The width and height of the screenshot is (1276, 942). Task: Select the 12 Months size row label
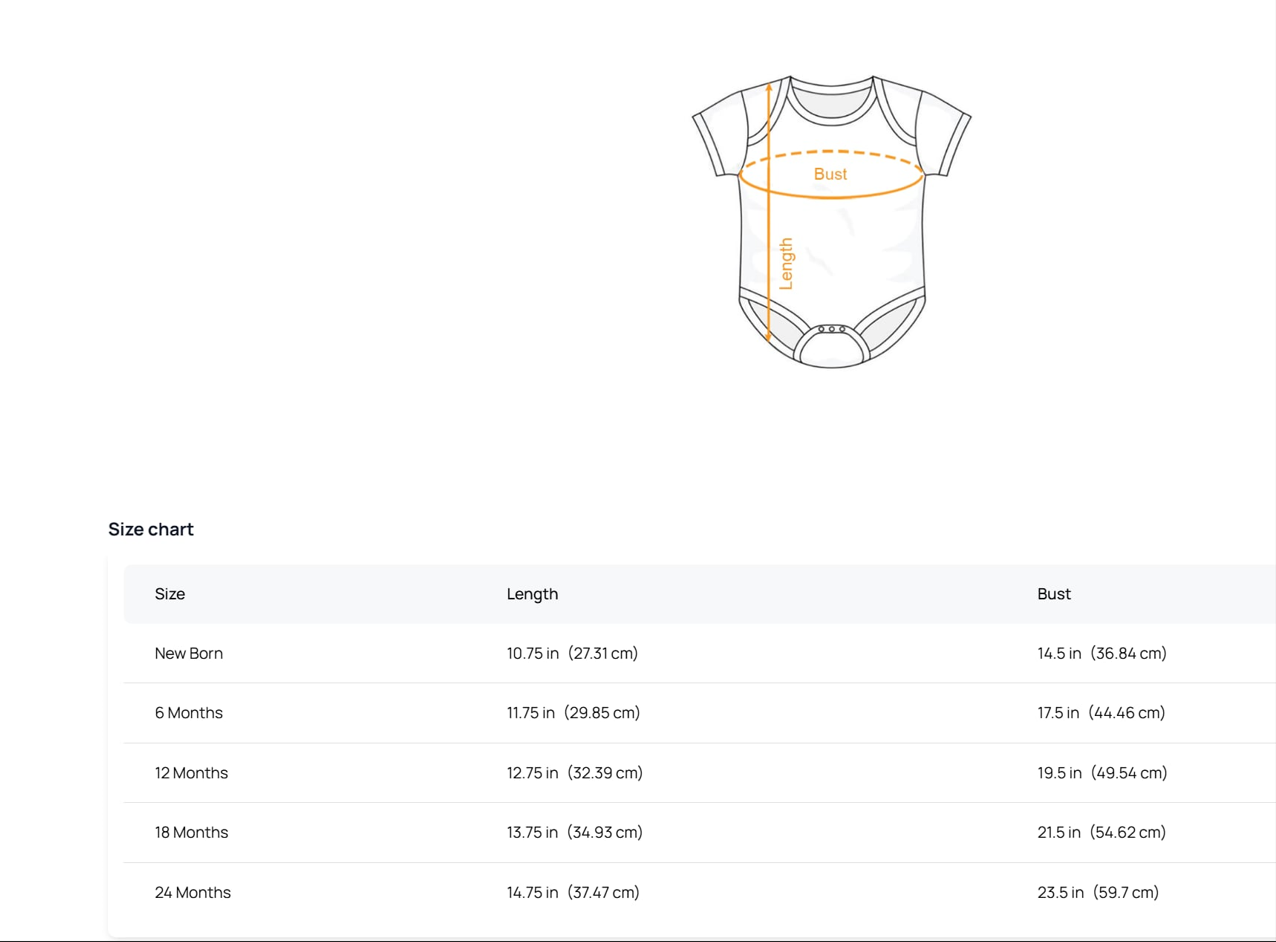pos(191,773)
